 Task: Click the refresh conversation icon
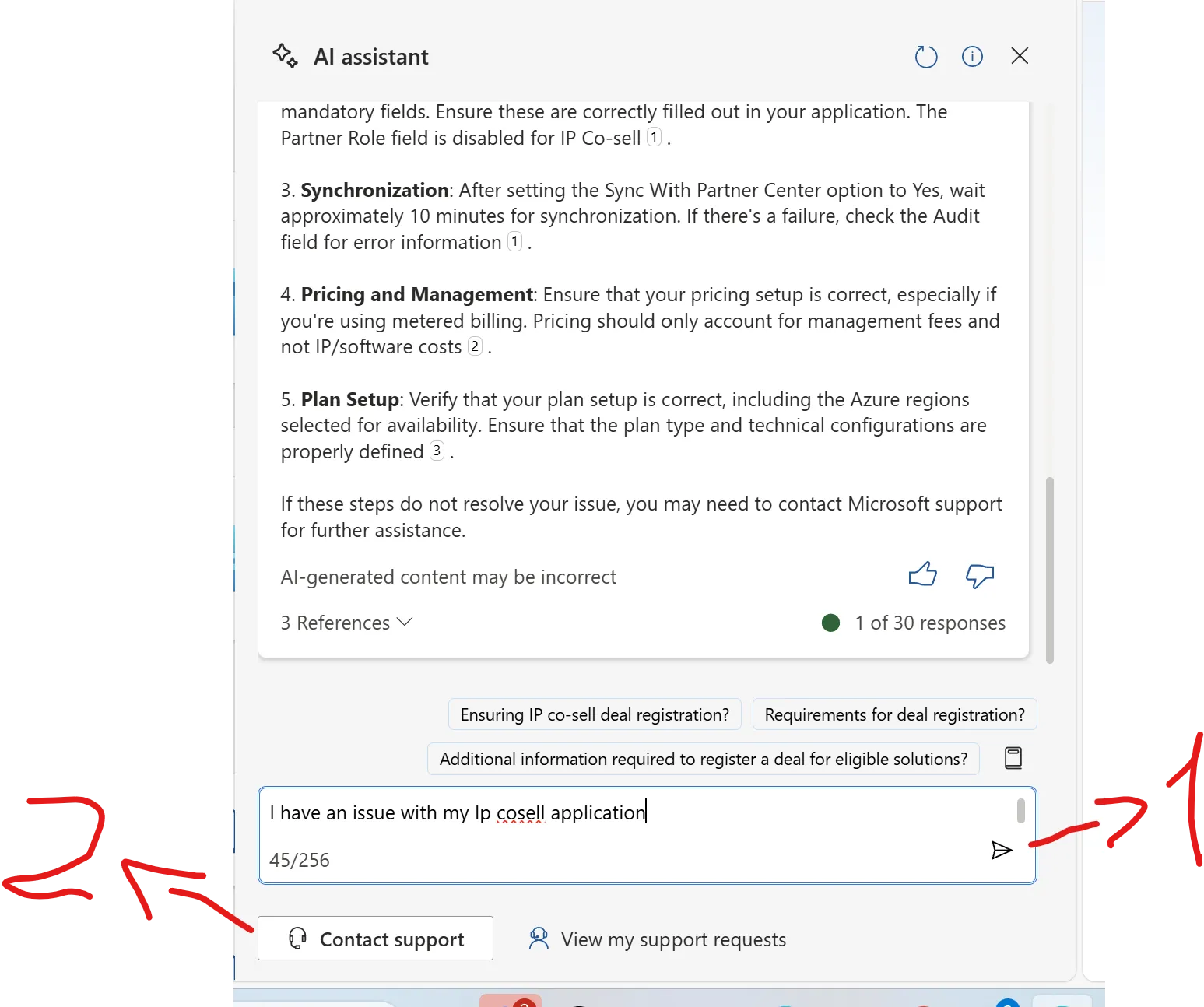click(926, 56)
